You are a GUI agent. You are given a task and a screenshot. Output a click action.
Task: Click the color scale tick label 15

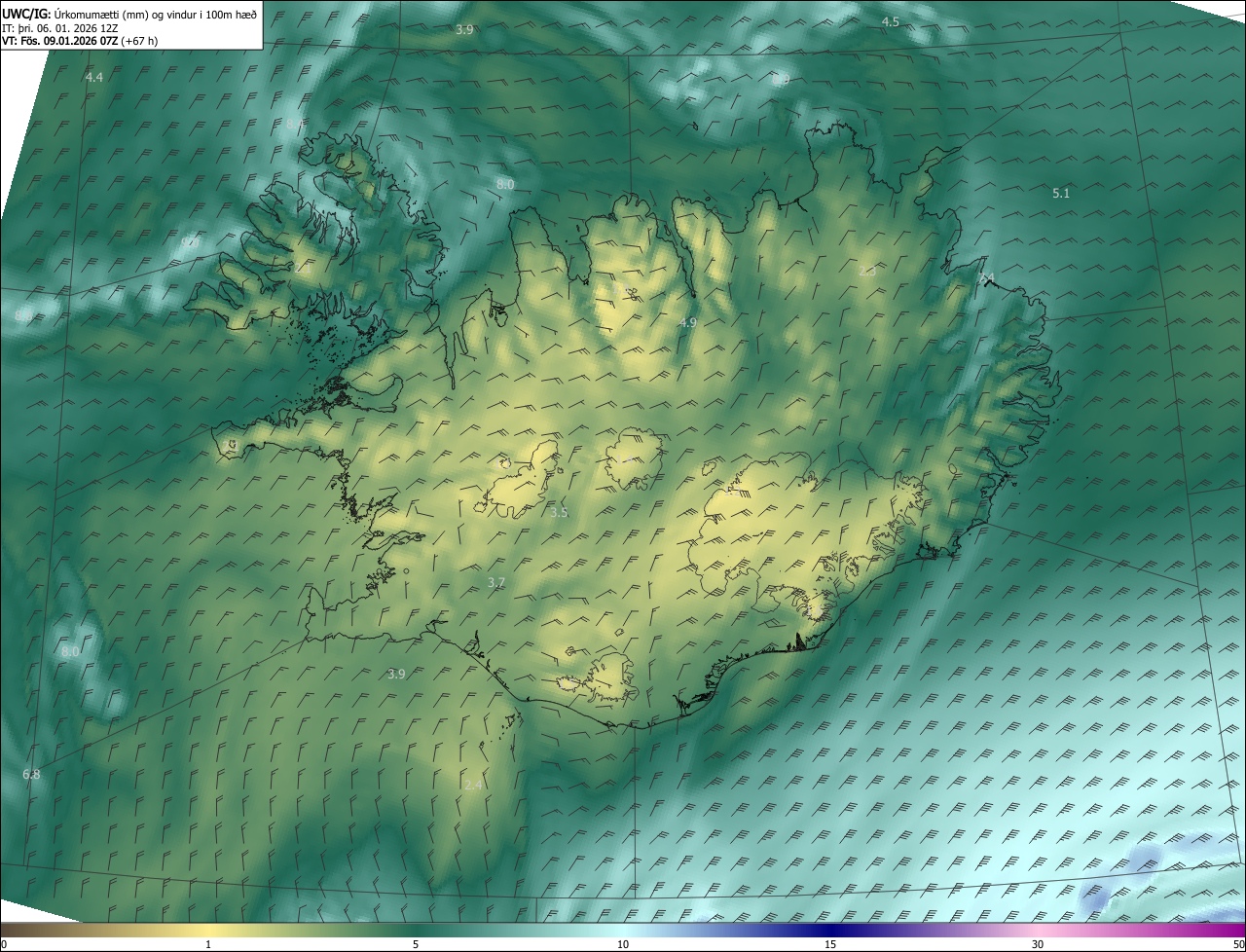830,945
